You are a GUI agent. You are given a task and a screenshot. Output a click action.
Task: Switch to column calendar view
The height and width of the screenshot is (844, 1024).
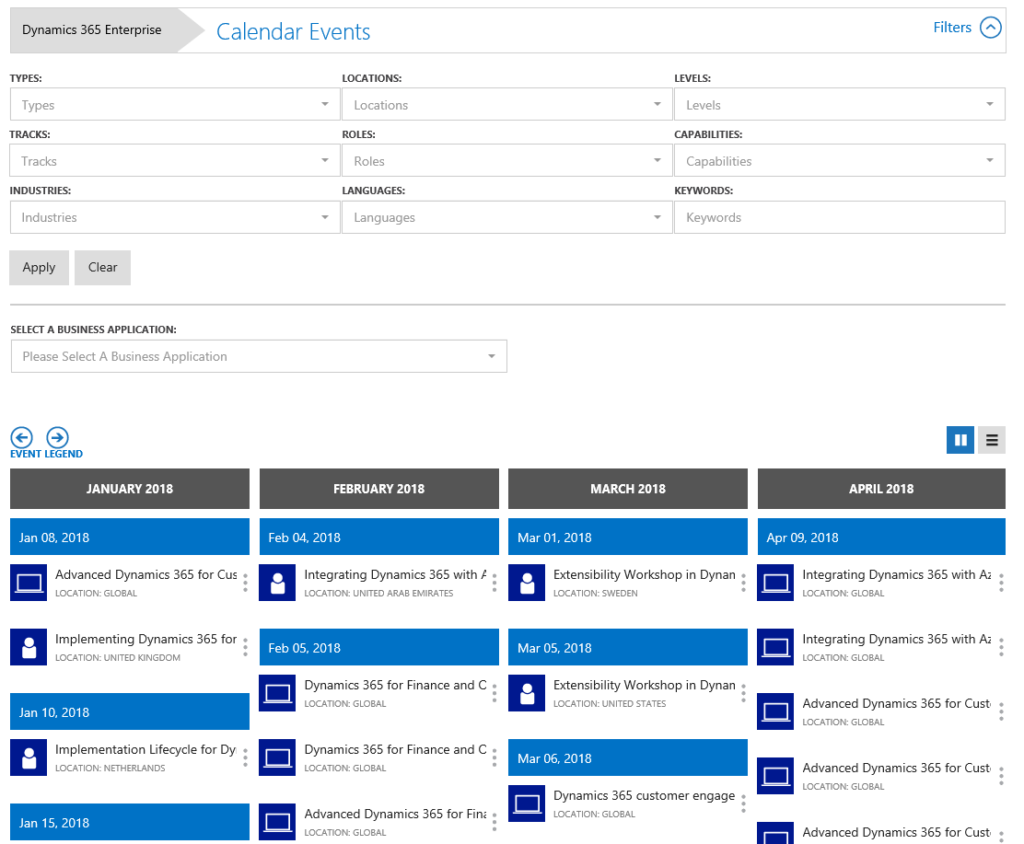tap(960, 439)
